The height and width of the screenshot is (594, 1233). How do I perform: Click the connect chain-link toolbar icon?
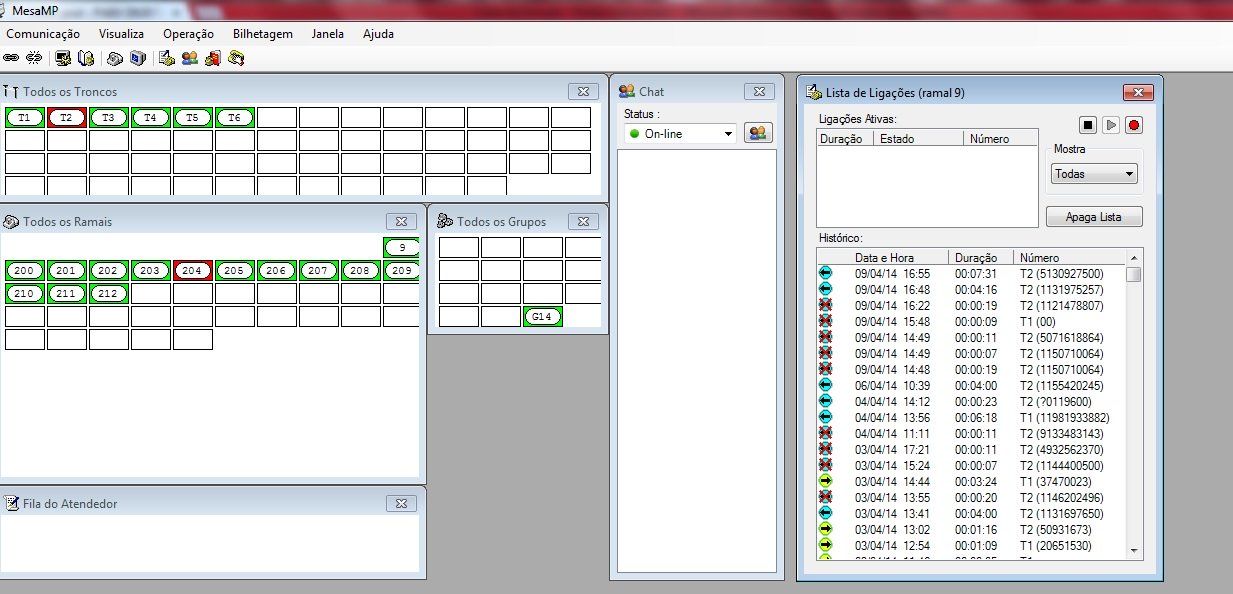pos(10,58)
